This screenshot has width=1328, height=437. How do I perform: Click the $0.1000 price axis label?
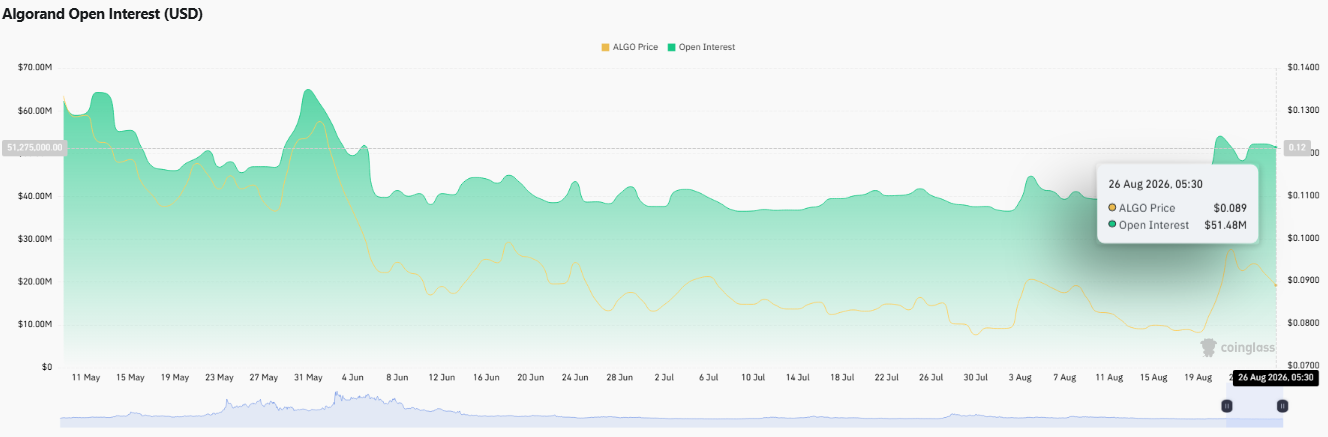coord(1304,239)
